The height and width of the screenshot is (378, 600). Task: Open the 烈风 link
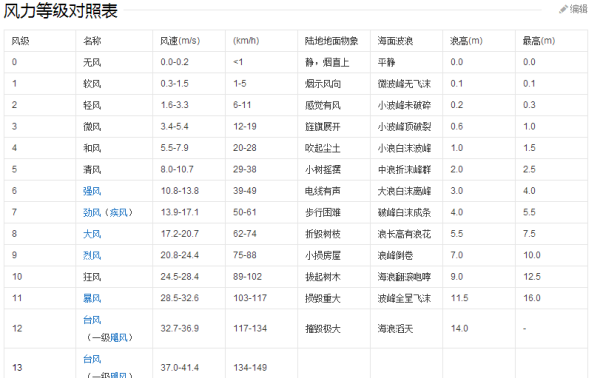click(92, 255)
